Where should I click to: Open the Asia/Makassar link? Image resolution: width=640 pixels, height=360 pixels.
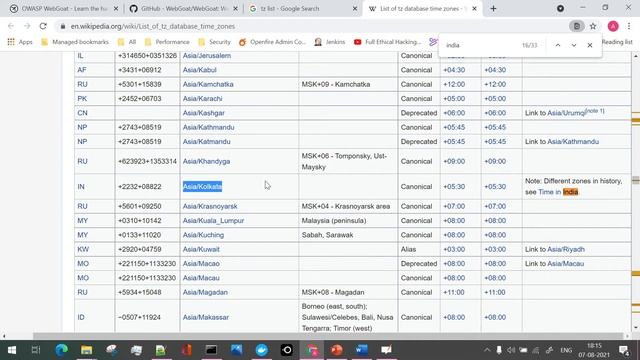[206, 317]
